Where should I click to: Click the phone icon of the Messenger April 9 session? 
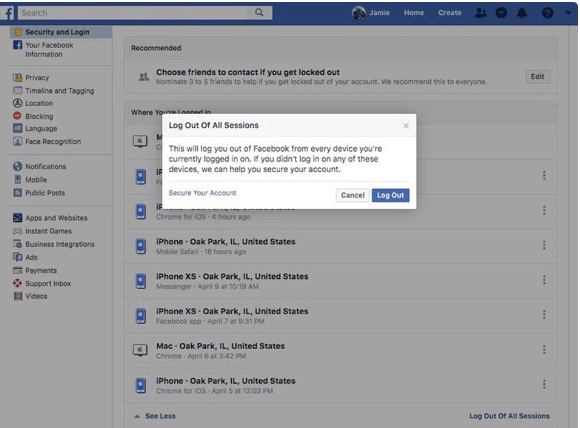click(x=141, y=281)
